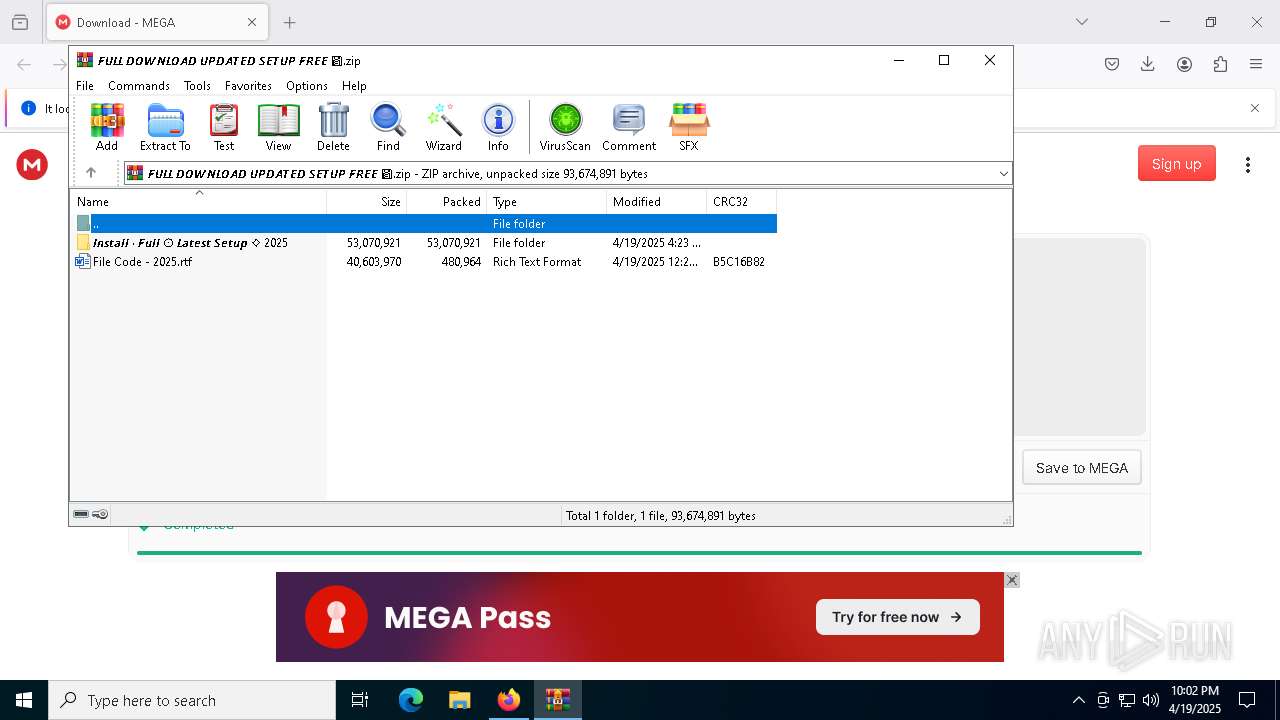The width and height of the screenshot is (1280, 720).
Task: Open the Help menu
Action: (x=354, y=86)
